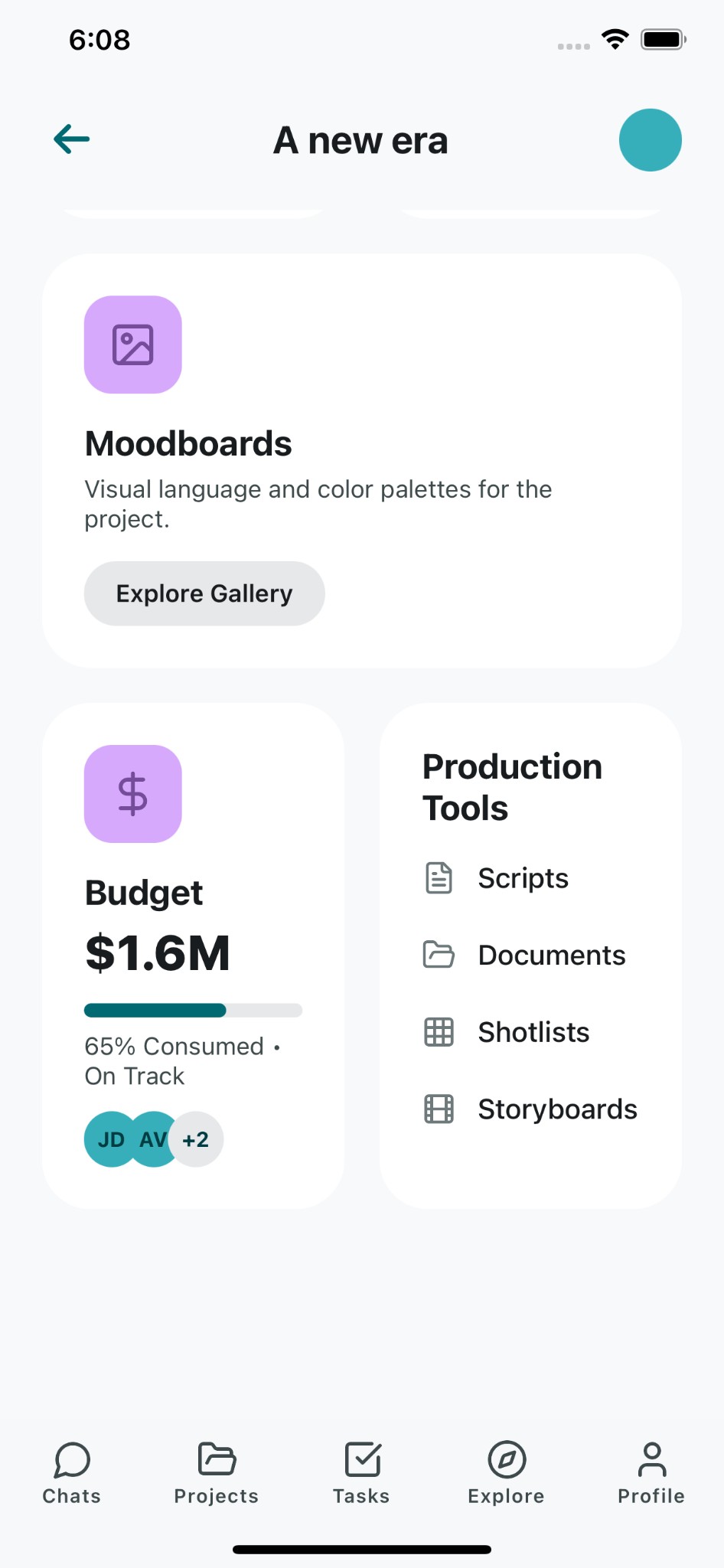
Task: Open the Storyboards link
Action: pyautogui.click(x=557, y=1109)
